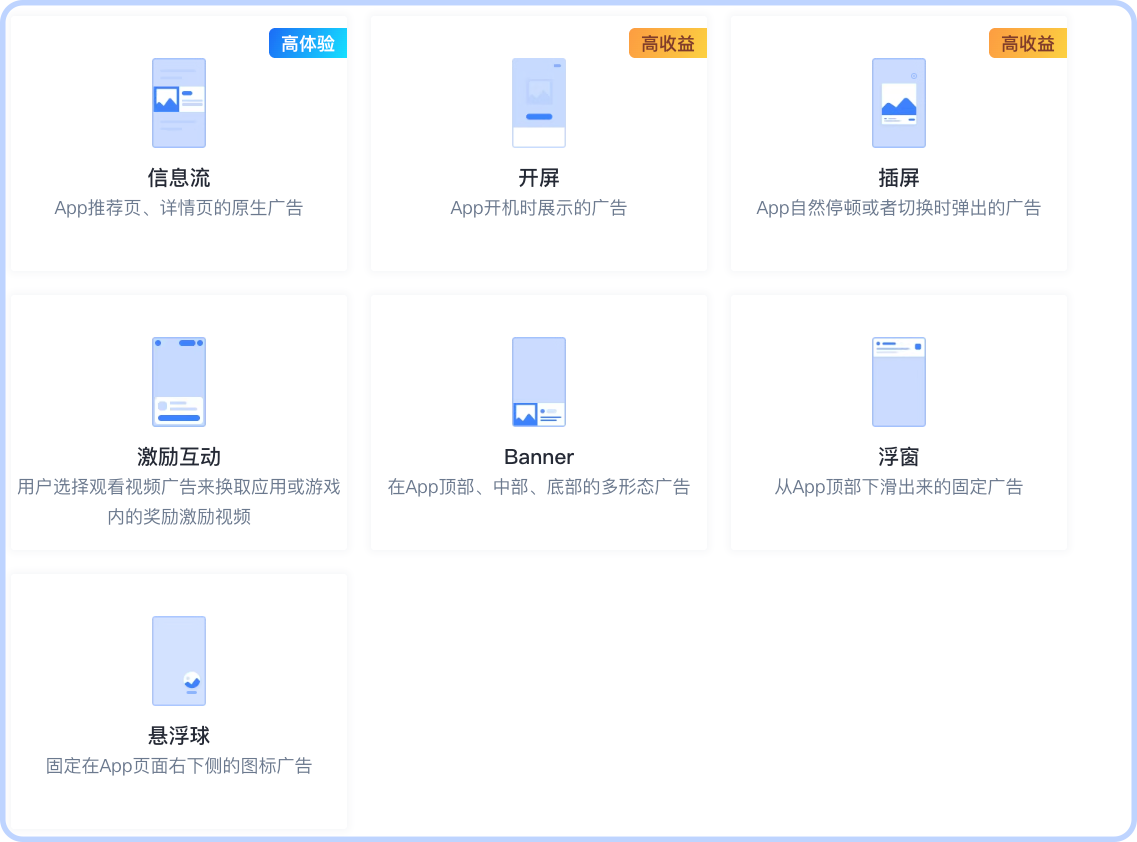1137x842 pixels.
Task: Select the 悬浮球 title
Action: [x=179, y=735]
